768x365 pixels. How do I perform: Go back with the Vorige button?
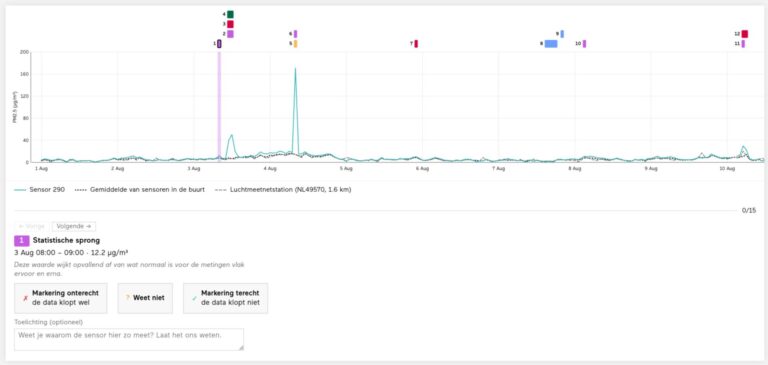31,226
